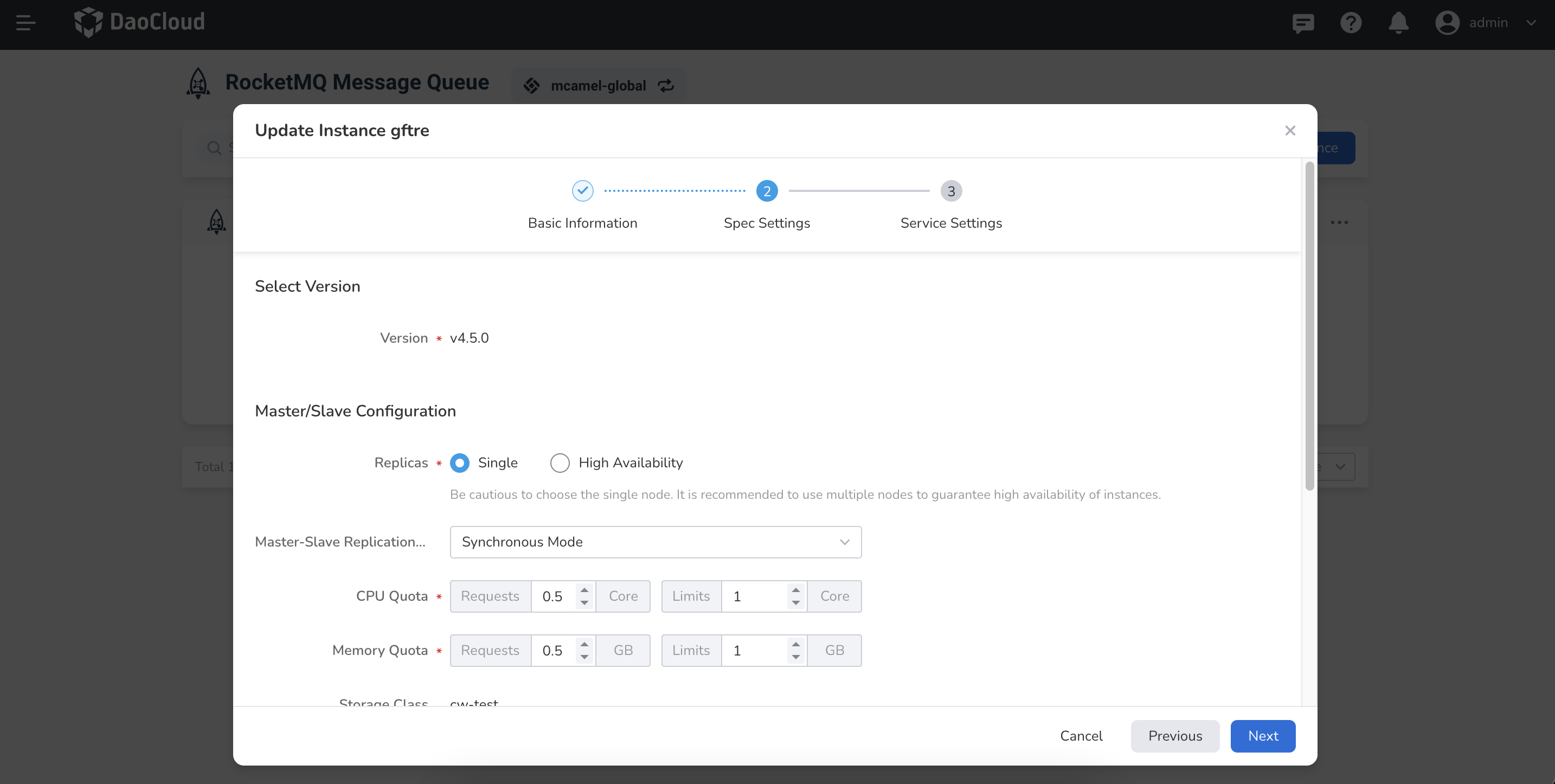Click the admin user avatar icon
The width and height of the screenshot is (1555, 784).
(x=1447, y=23)
